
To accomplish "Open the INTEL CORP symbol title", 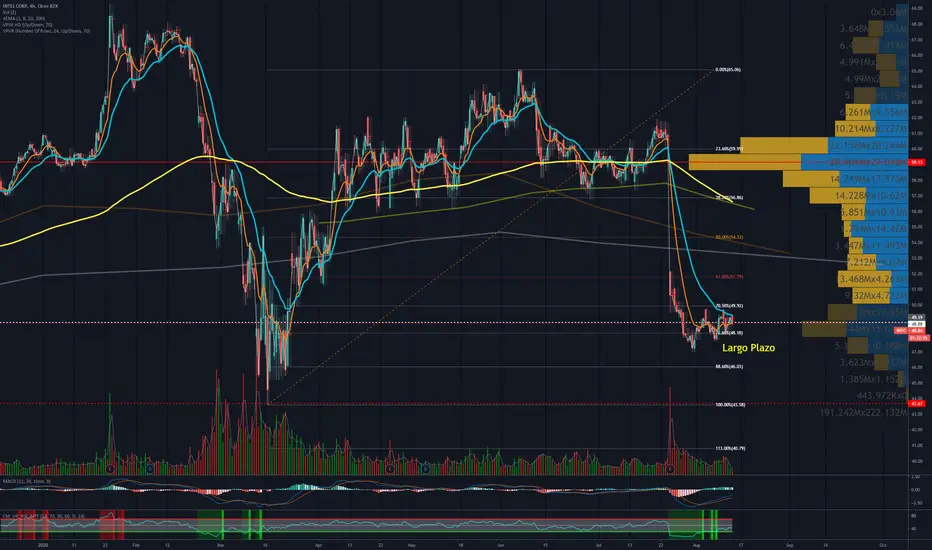I will pyautogui.click(x=29, y=7).
